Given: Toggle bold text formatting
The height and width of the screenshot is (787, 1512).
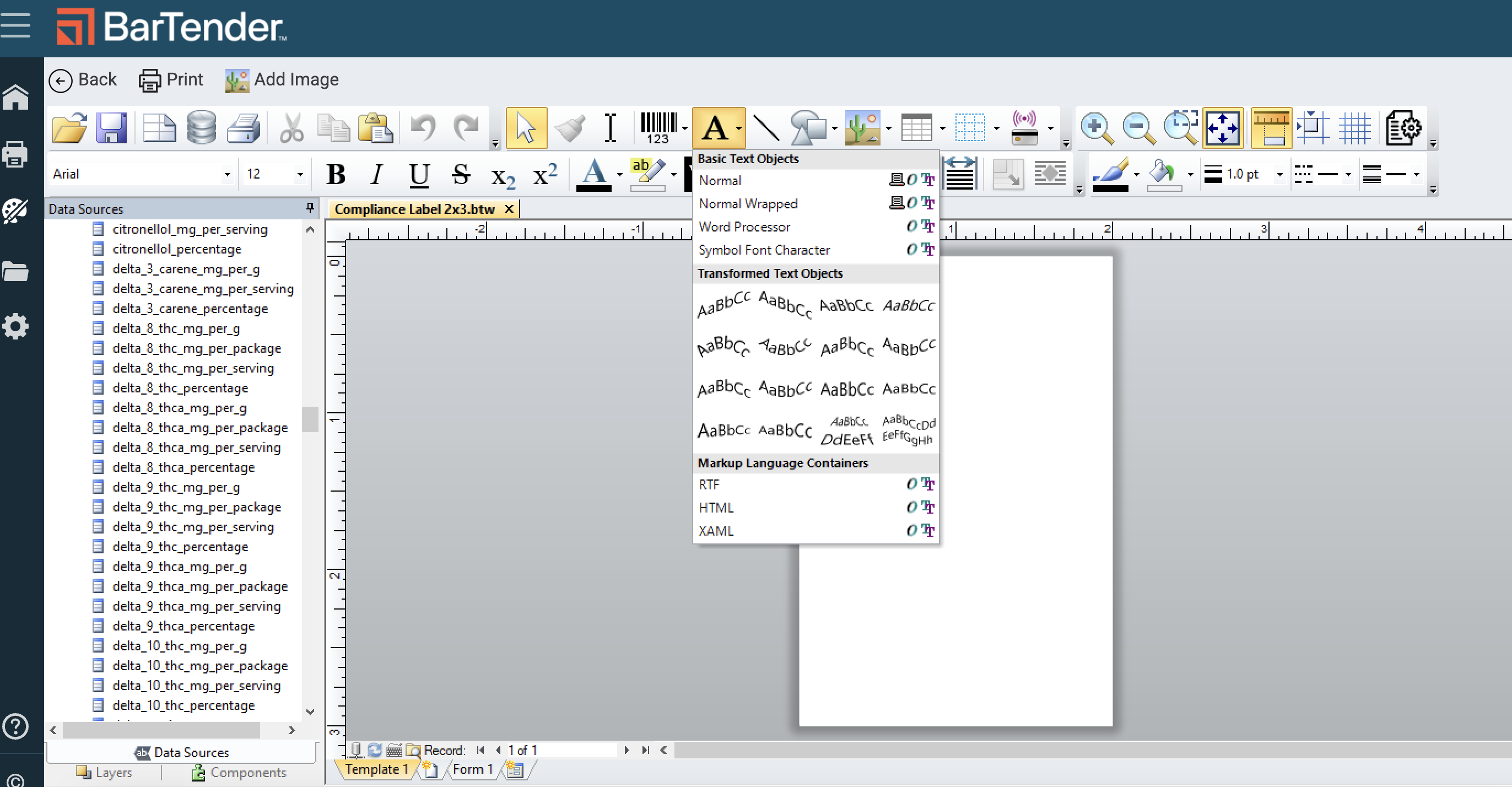Looking at the screenshot, I should click(336, 174).
